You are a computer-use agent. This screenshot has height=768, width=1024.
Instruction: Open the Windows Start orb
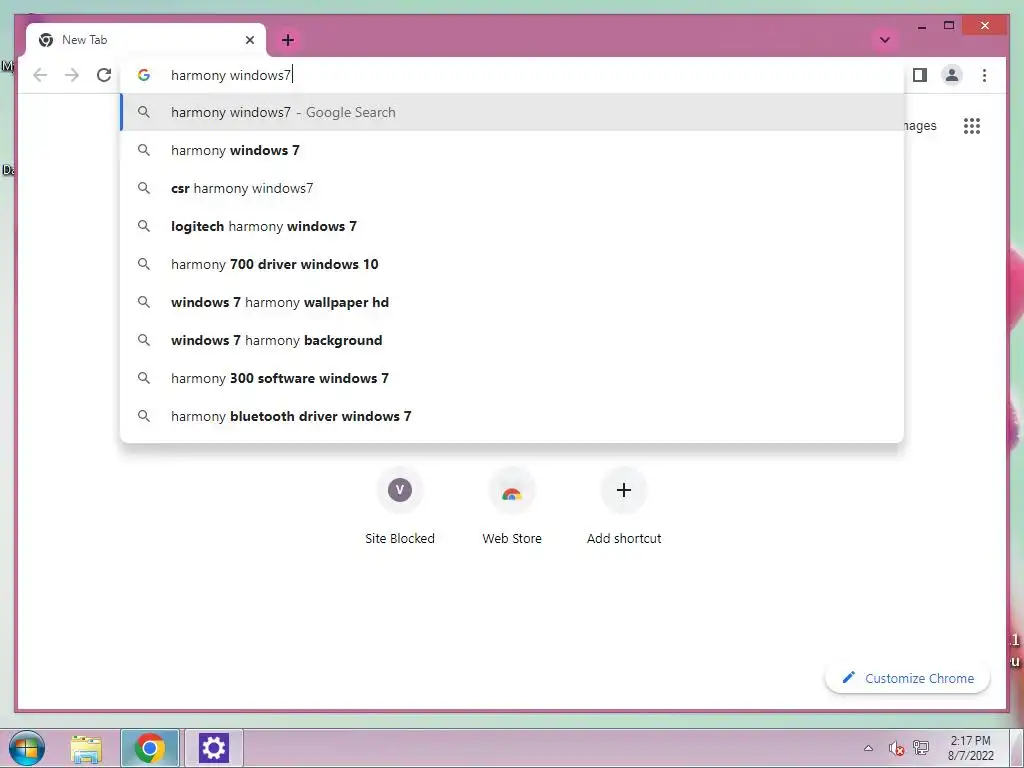pos(26,748)
